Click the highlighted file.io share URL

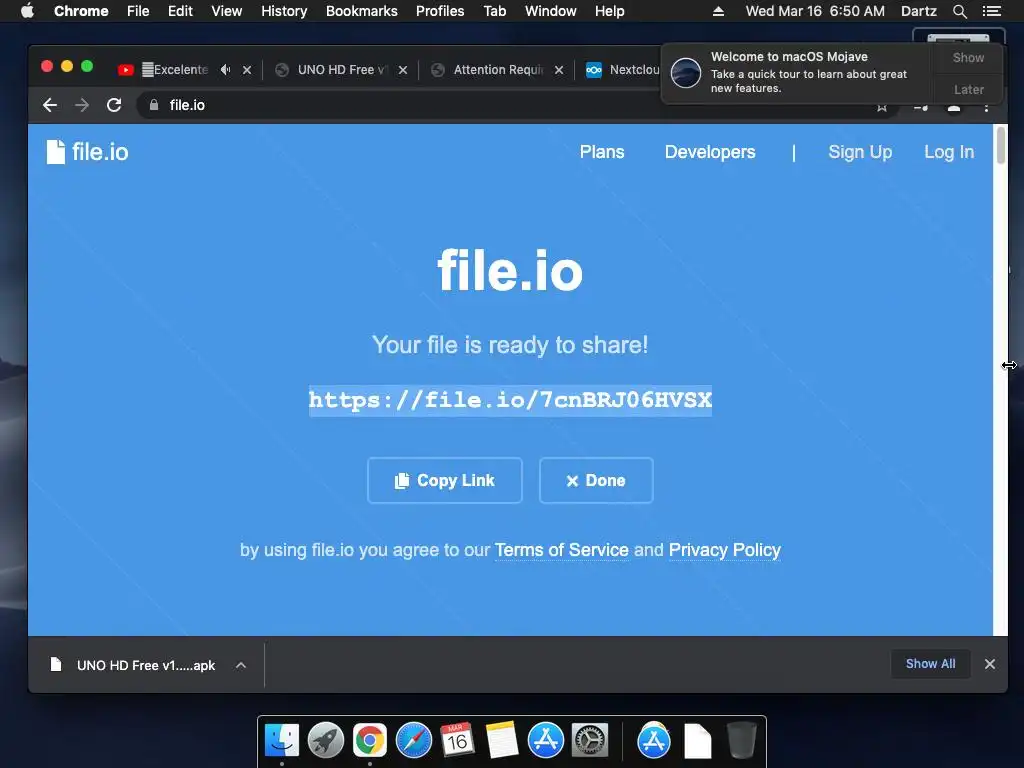point(510,400)
